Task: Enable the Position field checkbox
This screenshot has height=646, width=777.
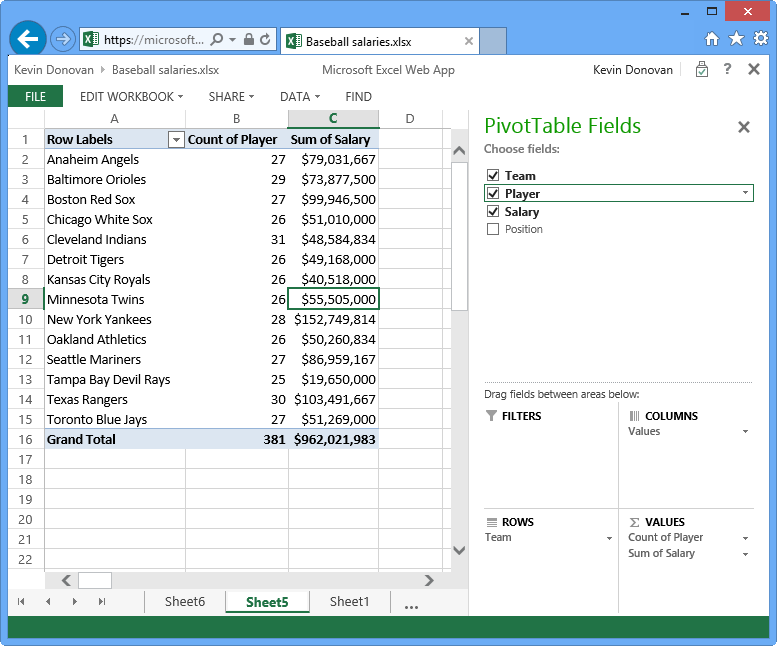Action: [492, 230]
